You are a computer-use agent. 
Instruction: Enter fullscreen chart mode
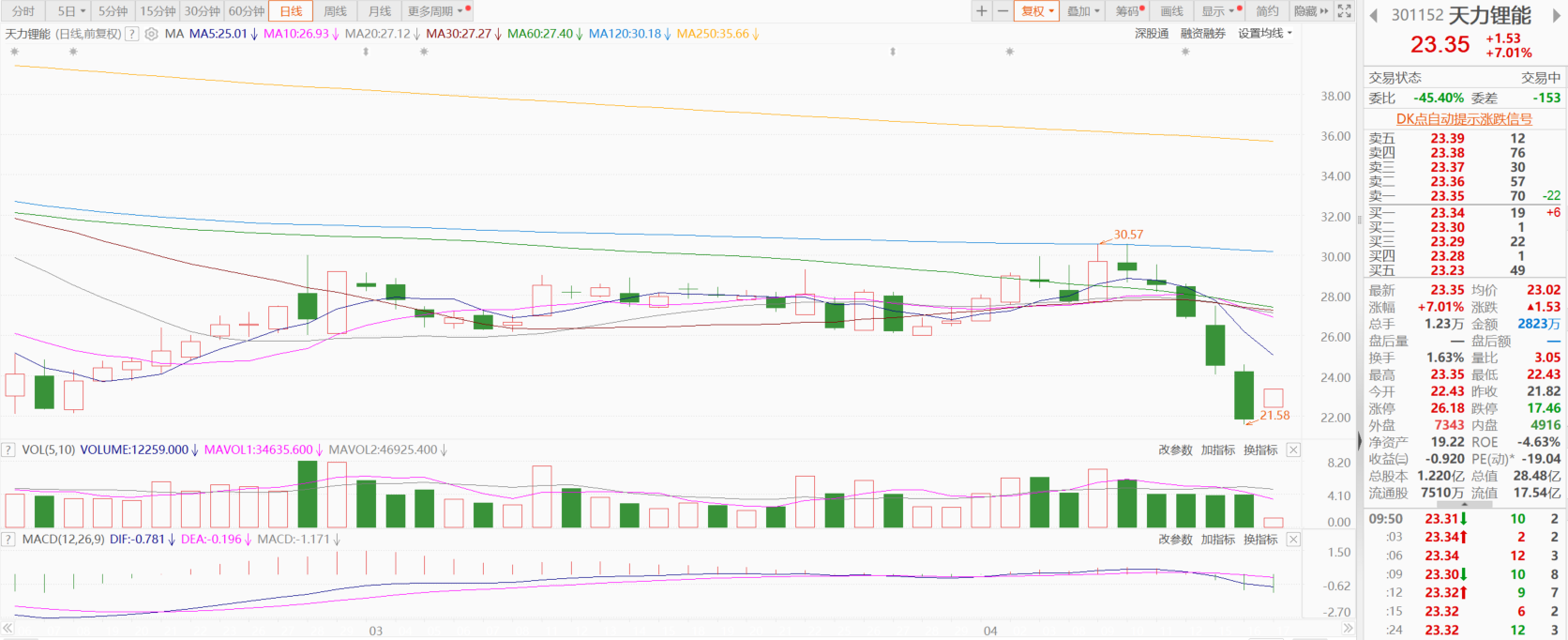pyautogui.click(x=1344, y=11)
